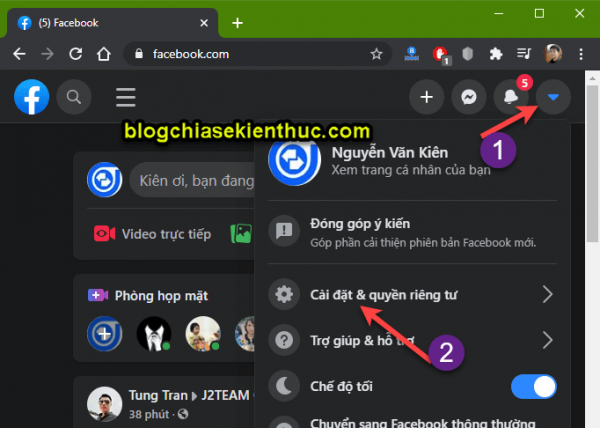Screen dimensions: 600x428
Task: Select the (5) Facebook tab
Action: click(112, 23)
